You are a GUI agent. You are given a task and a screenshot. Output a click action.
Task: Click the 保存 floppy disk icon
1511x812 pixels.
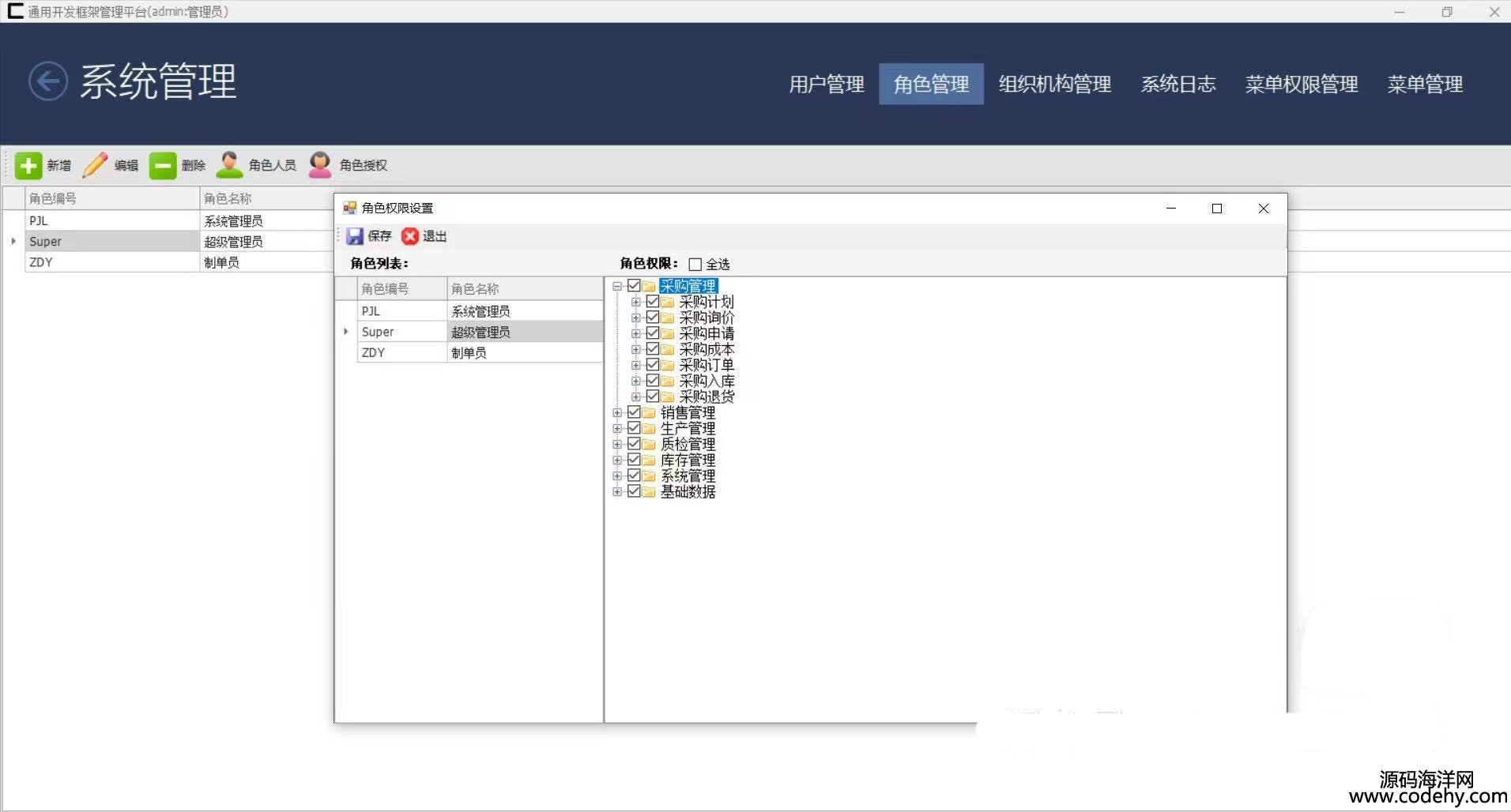pos(355,236)
